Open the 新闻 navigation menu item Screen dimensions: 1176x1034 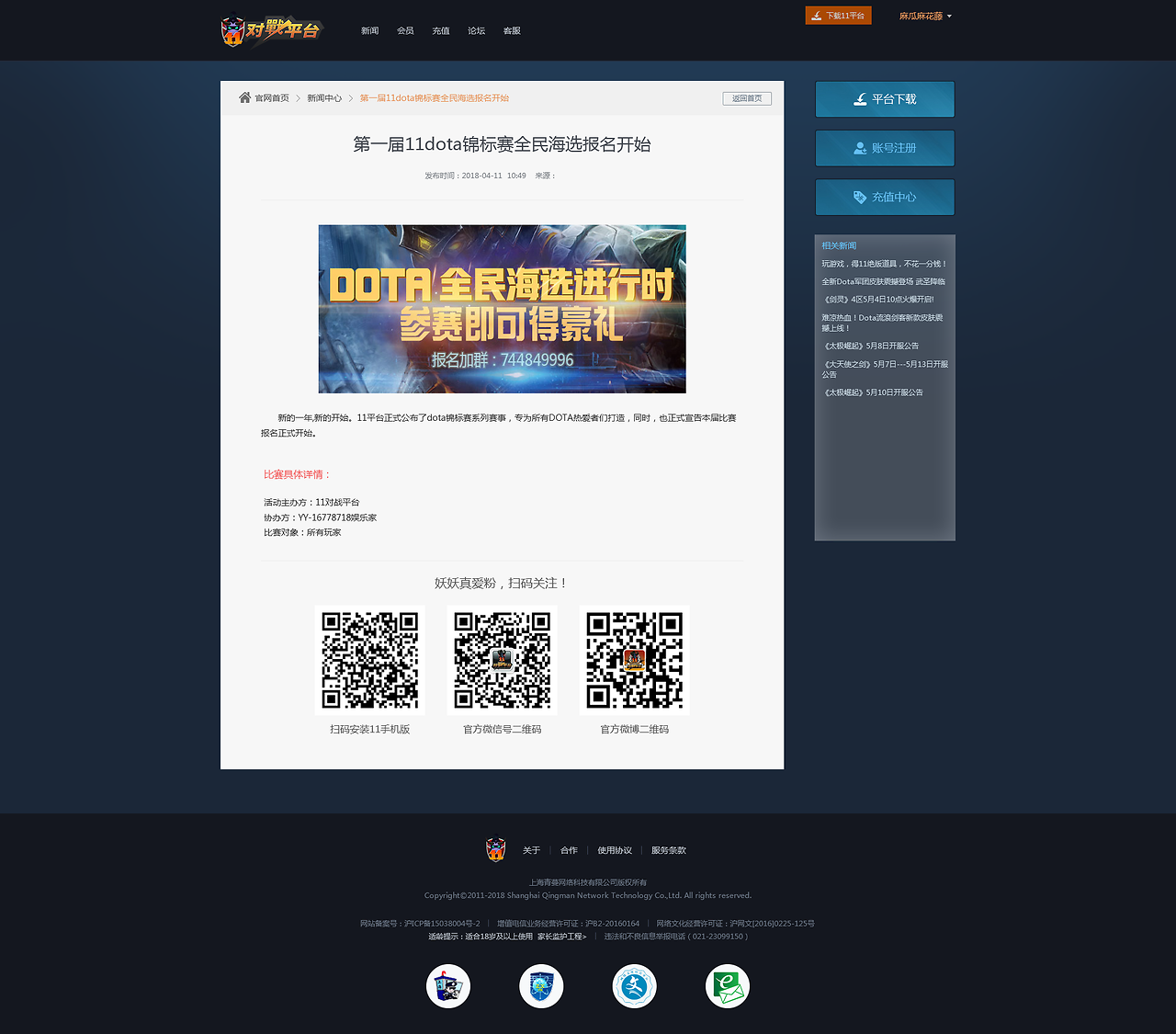pos(369,31)
